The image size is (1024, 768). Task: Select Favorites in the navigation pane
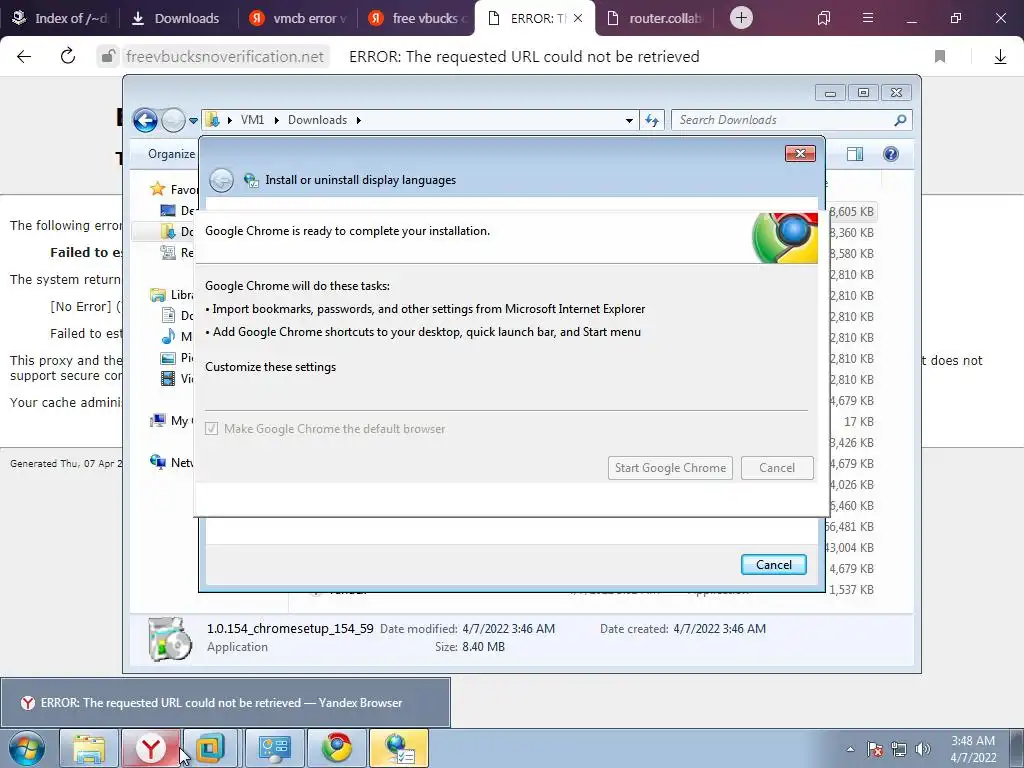[x=174, y=189]
